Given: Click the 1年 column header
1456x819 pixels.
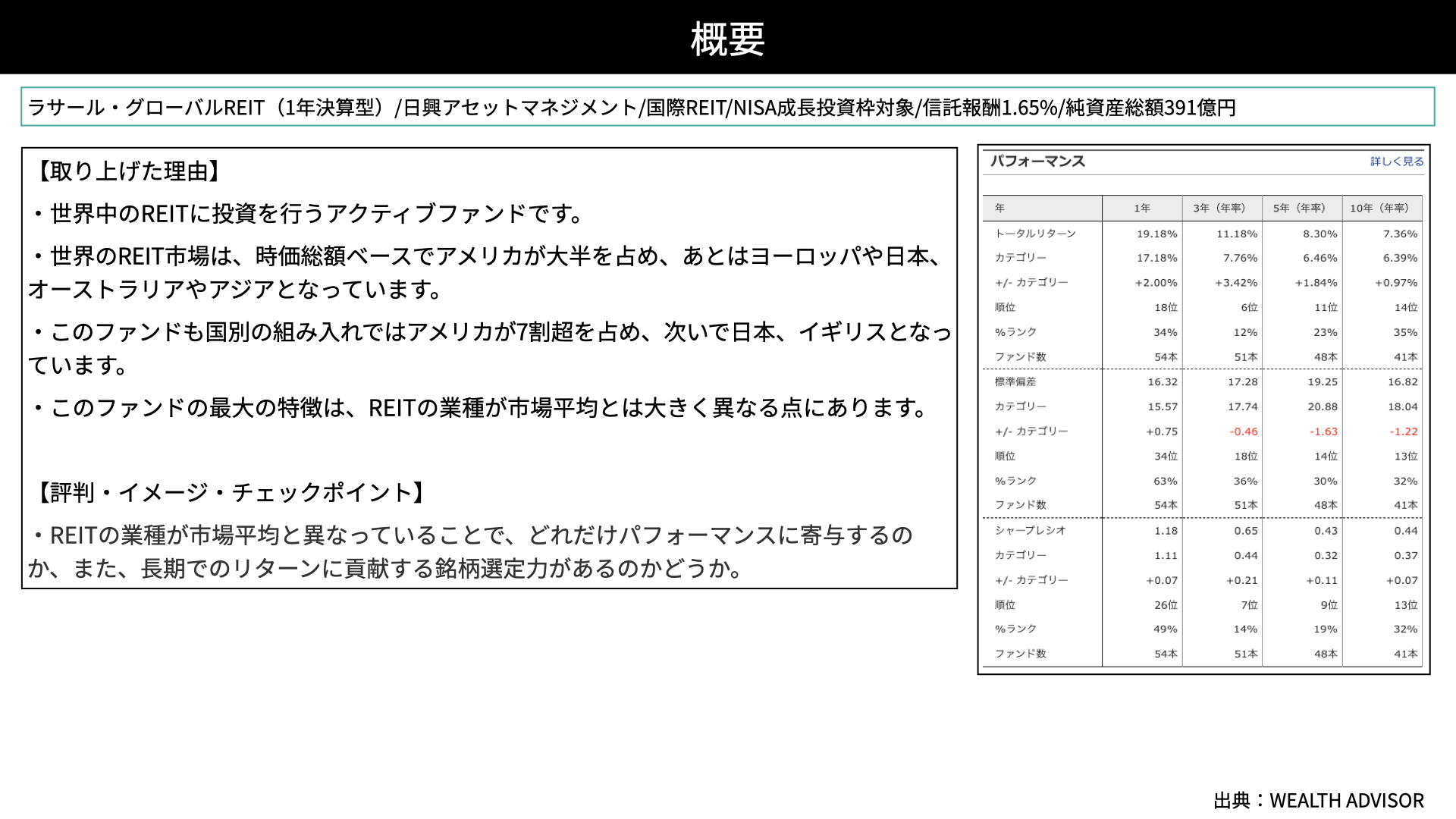Looking at the screenshot, I should 1142,208.
